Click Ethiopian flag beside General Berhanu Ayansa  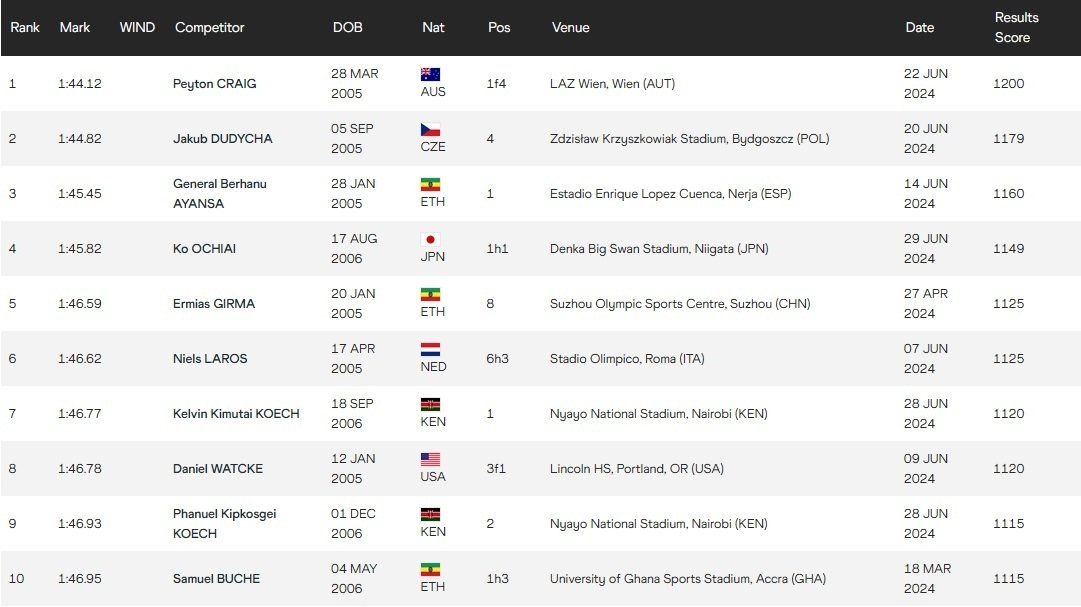(x=431, y=184)
